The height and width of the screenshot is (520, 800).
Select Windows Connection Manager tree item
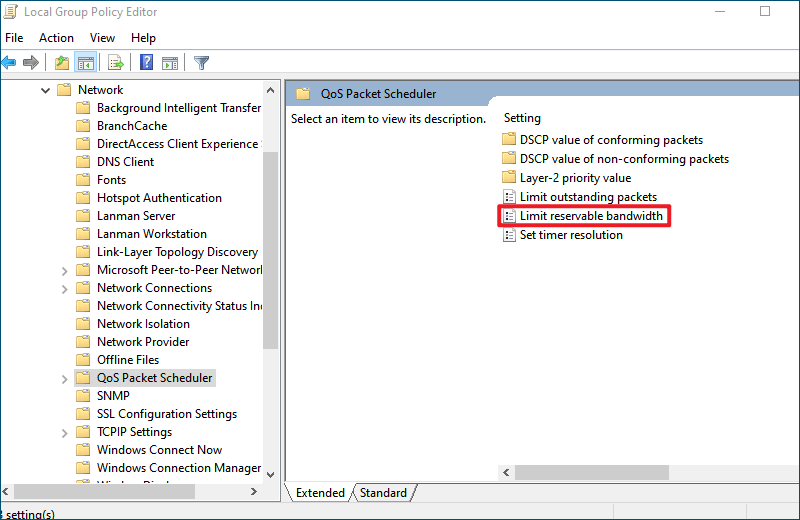[x=179, y=468]
